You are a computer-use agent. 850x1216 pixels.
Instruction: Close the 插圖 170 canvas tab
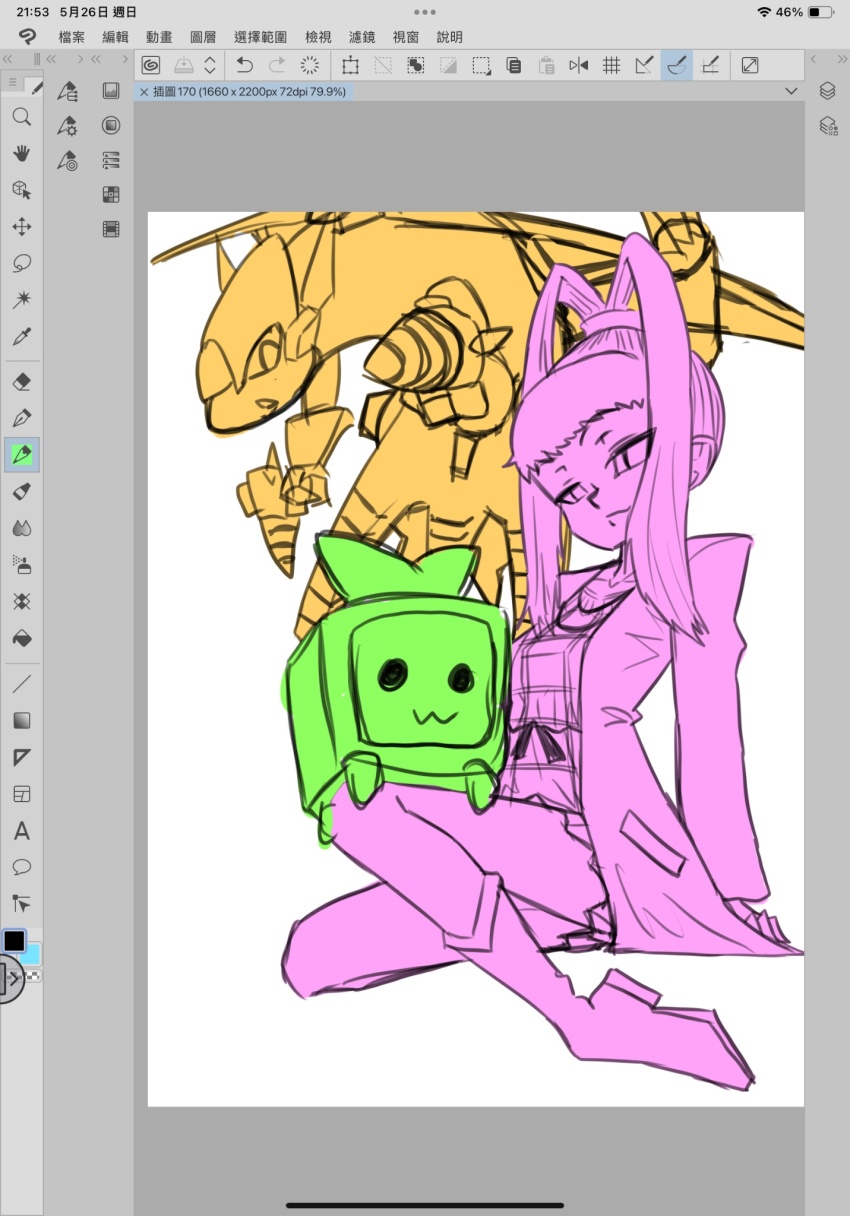coord(144,92)
